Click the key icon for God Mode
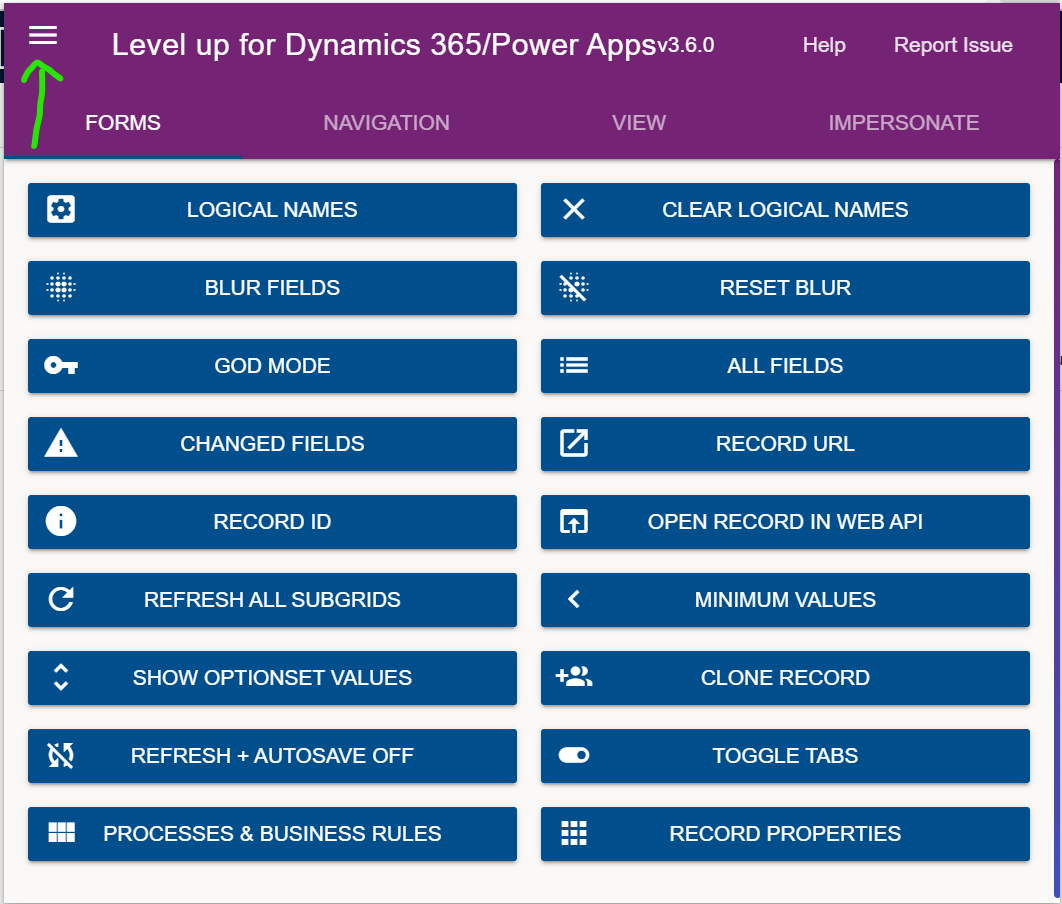Image resolution: width=1062 pixels, height=904 pixels. tap(60, 366)
